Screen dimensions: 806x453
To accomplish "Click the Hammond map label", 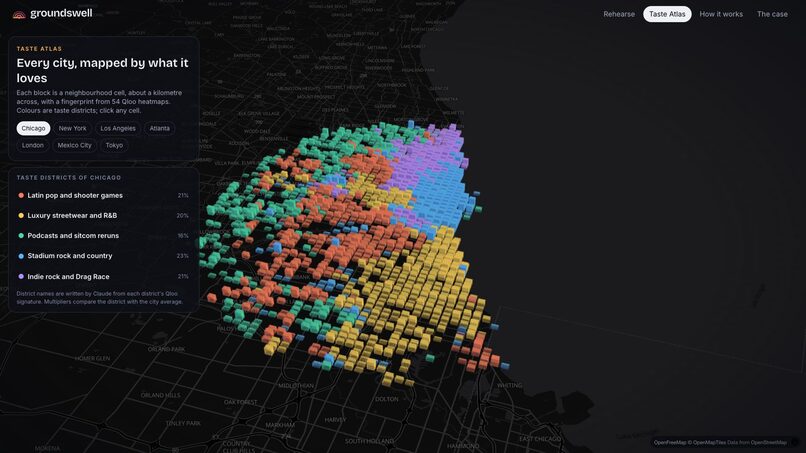I will coord(463,446).
